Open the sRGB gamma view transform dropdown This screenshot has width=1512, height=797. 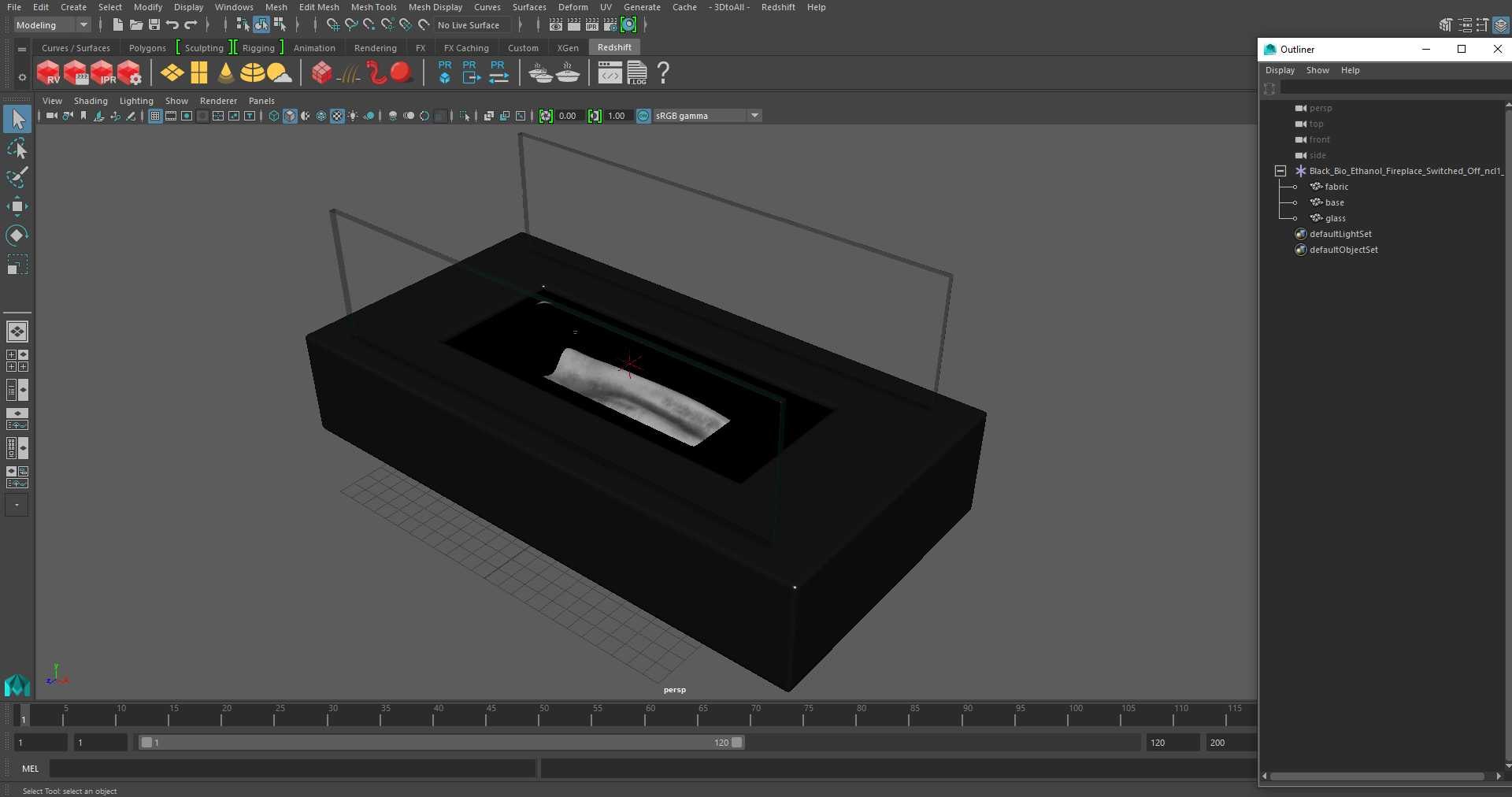706,116
